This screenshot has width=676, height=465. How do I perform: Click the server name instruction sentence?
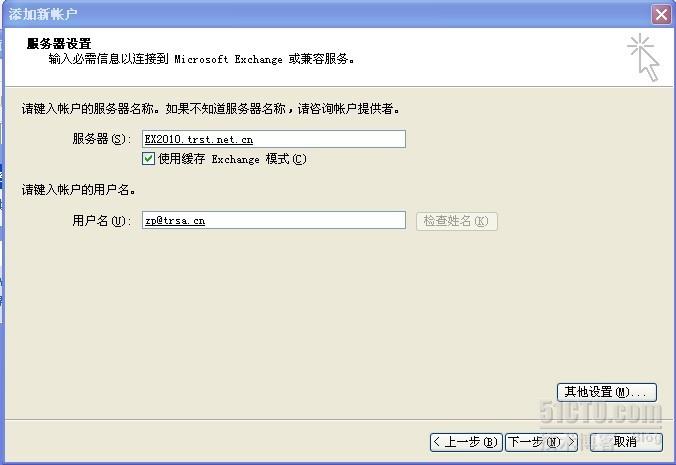point(211,109)
